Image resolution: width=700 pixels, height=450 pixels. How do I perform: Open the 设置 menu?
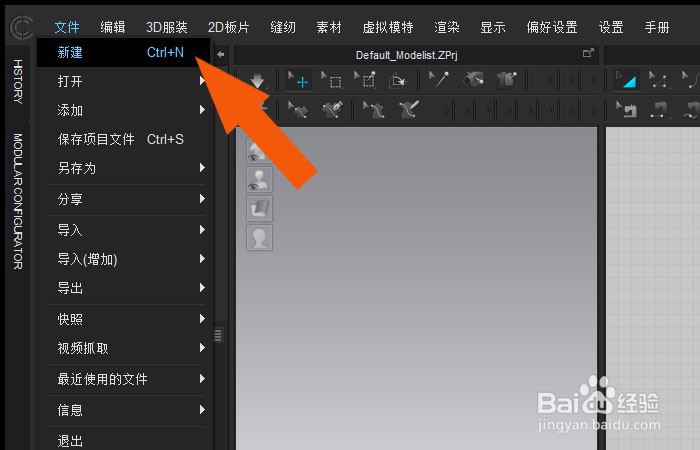click(611, 27)
